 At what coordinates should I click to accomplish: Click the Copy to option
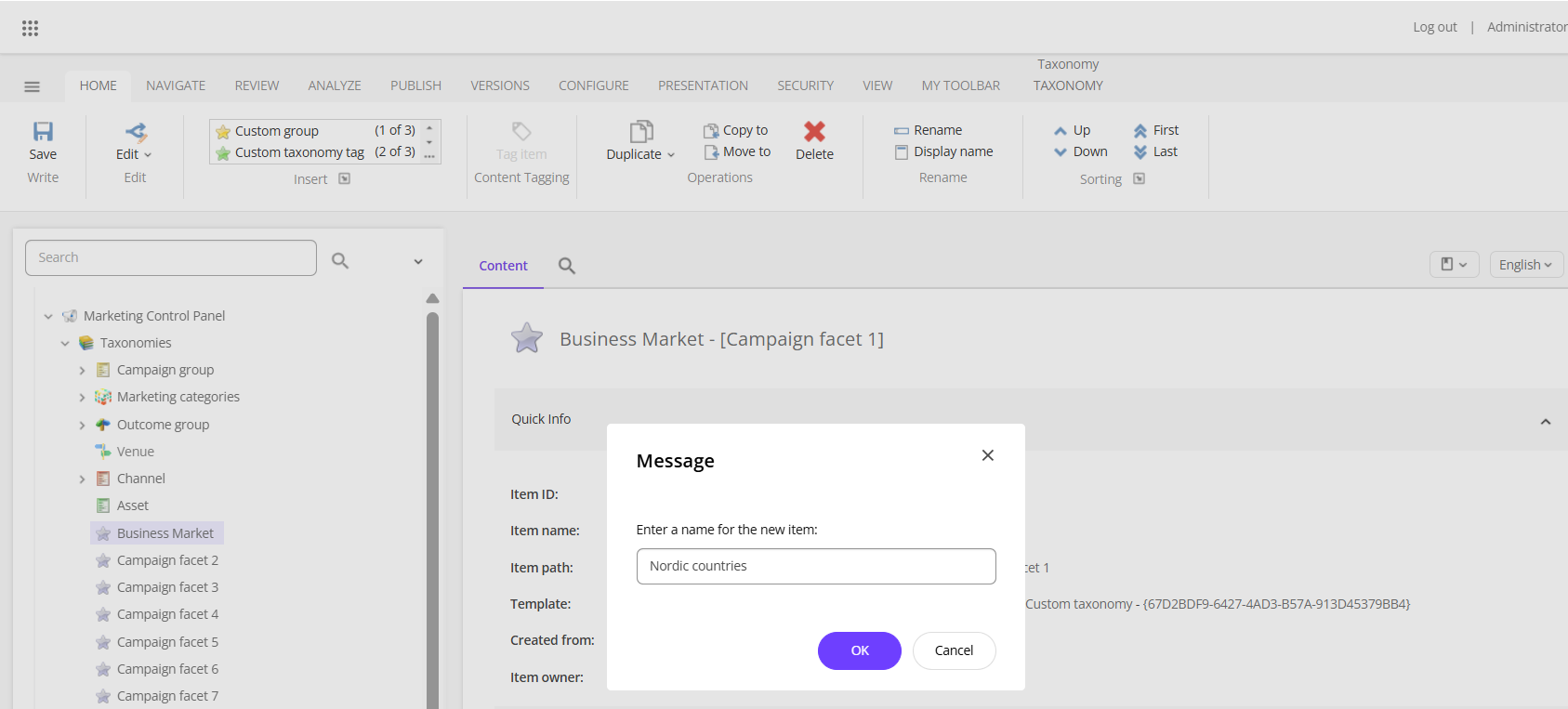coord(736,130)
